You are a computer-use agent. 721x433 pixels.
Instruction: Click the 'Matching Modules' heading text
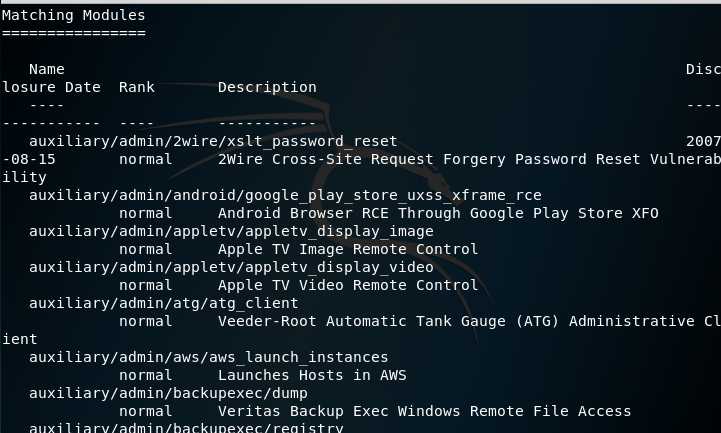pos(74,16)
